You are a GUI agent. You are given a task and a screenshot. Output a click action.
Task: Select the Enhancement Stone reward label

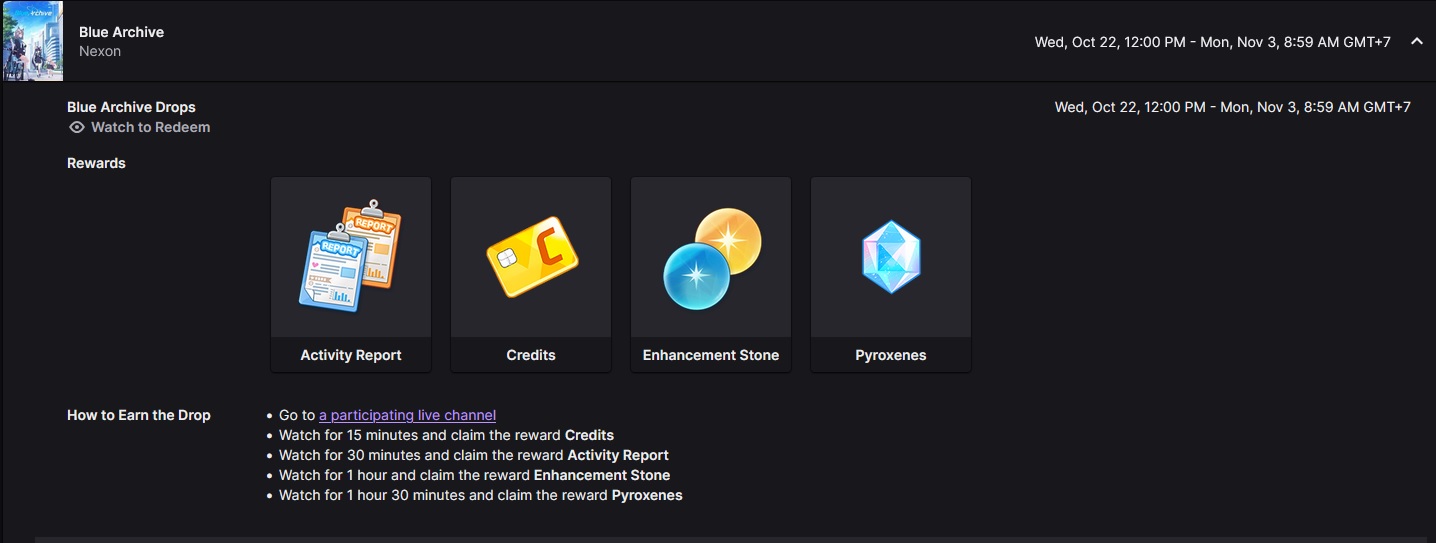(711, 355)
